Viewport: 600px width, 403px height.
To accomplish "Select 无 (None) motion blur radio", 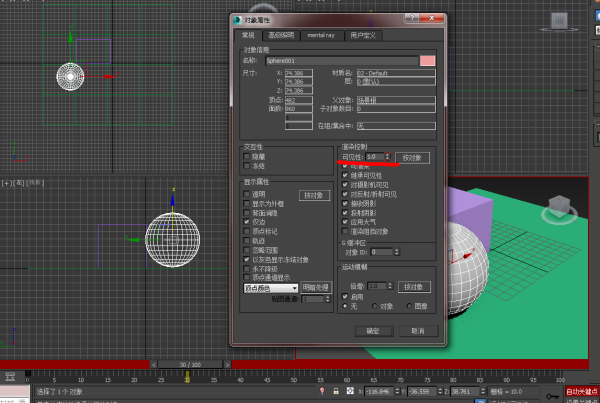I will click(345, 306).
